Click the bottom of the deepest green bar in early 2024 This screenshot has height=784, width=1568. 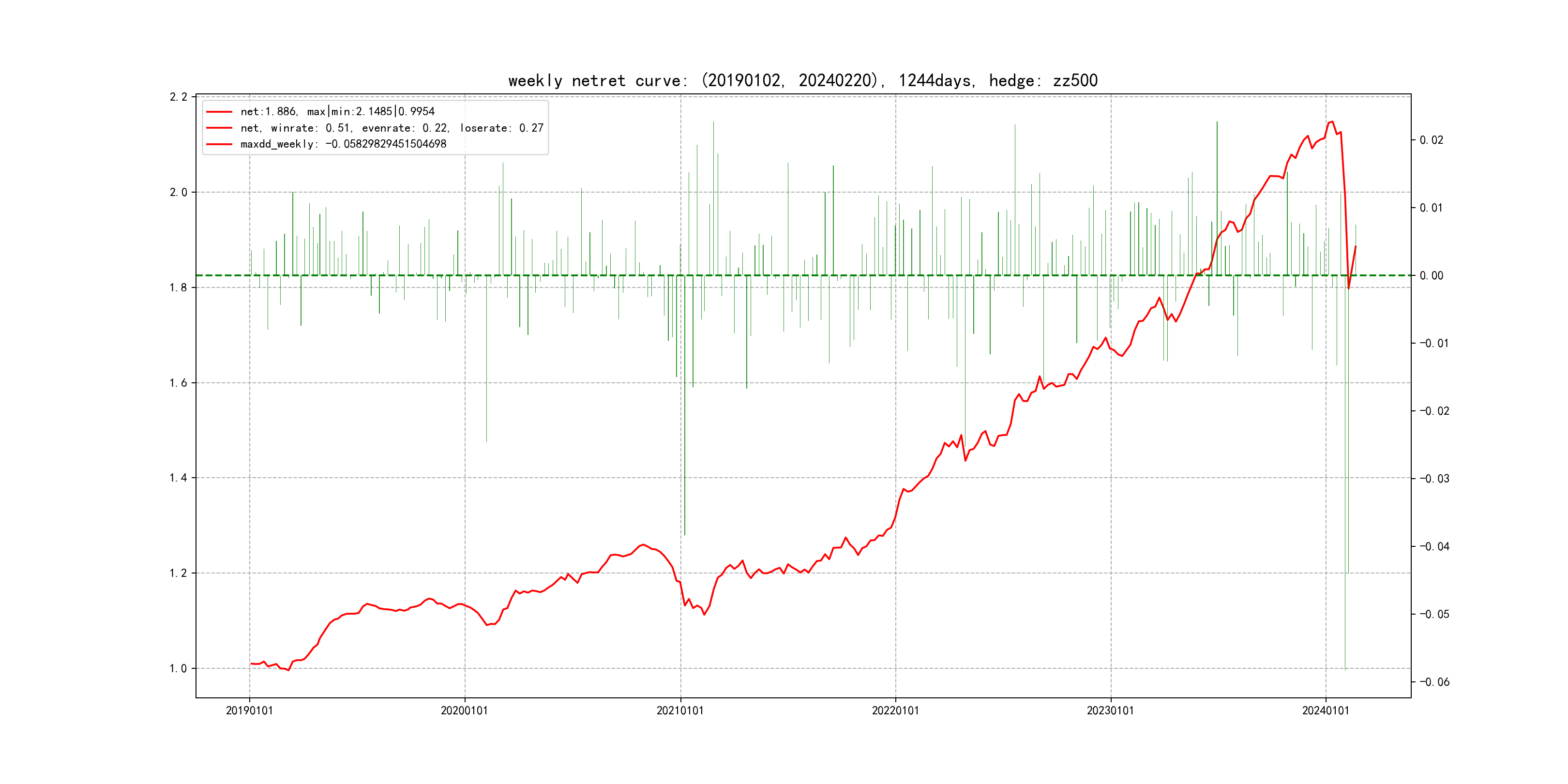click(x=1344, y=668)
